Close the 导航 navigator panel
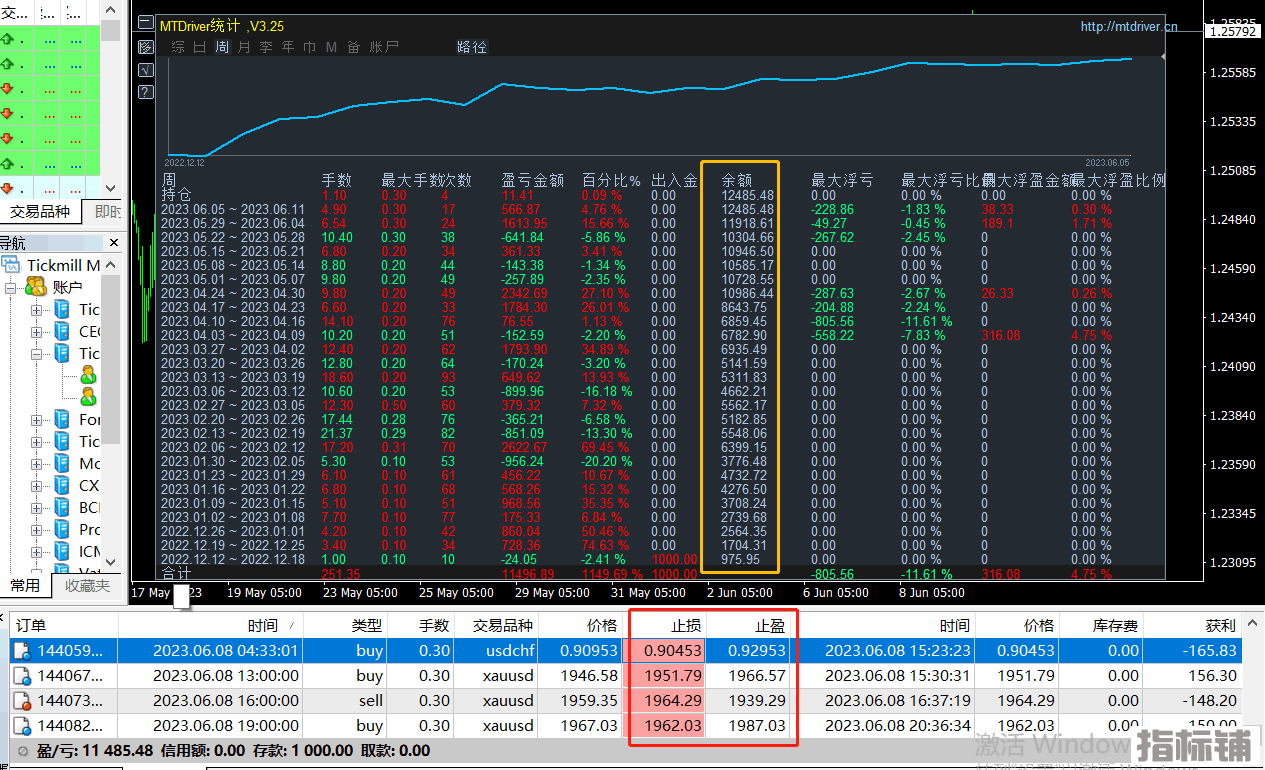1265x770 pixels. (113, 242)
